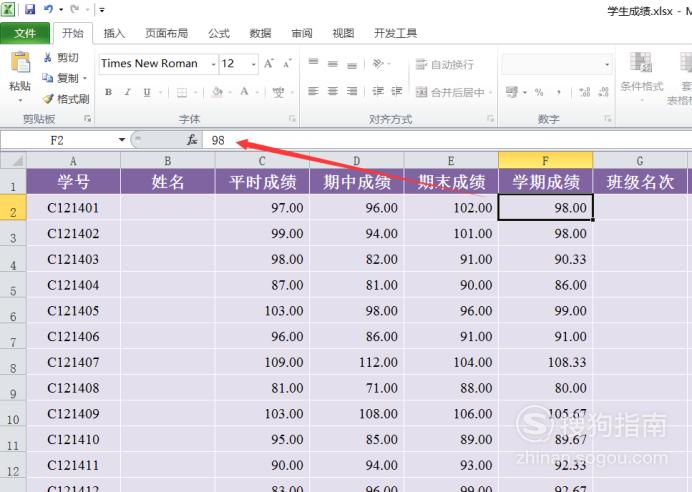Click the 合并后居中 merge and center button
The width and height of the screenshot is (692, 492).
[x=451, y=92]
